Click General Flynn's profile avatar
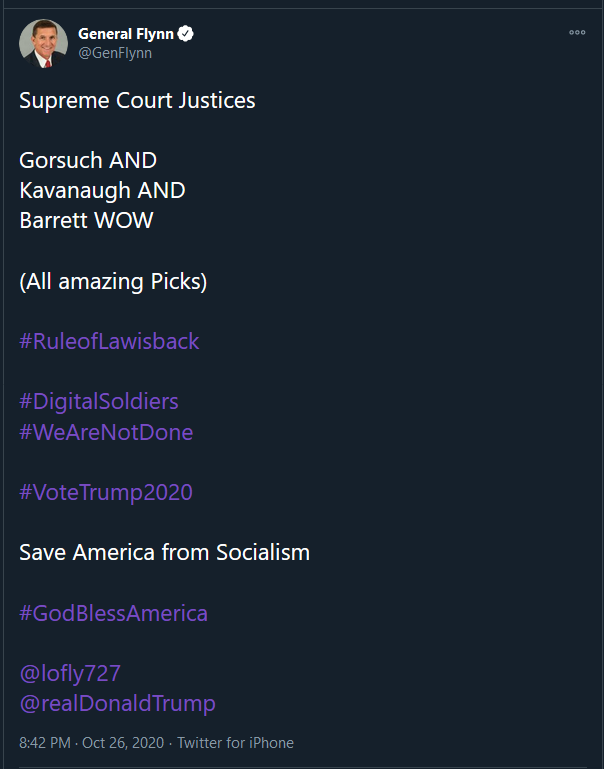 (44, 44)
